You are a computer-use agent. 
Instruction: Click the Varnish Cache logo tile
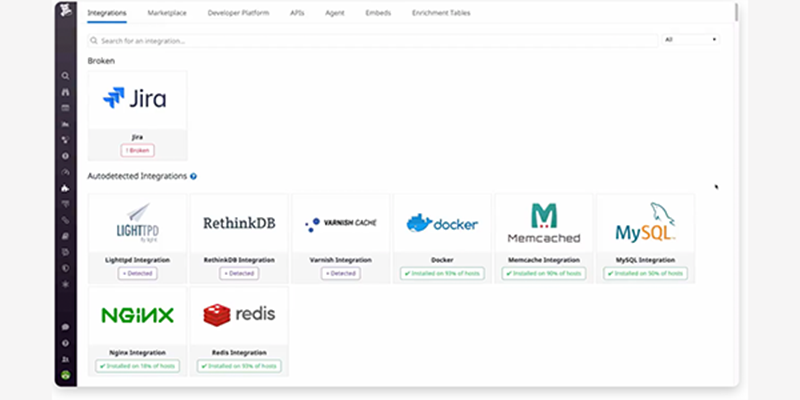341,223
